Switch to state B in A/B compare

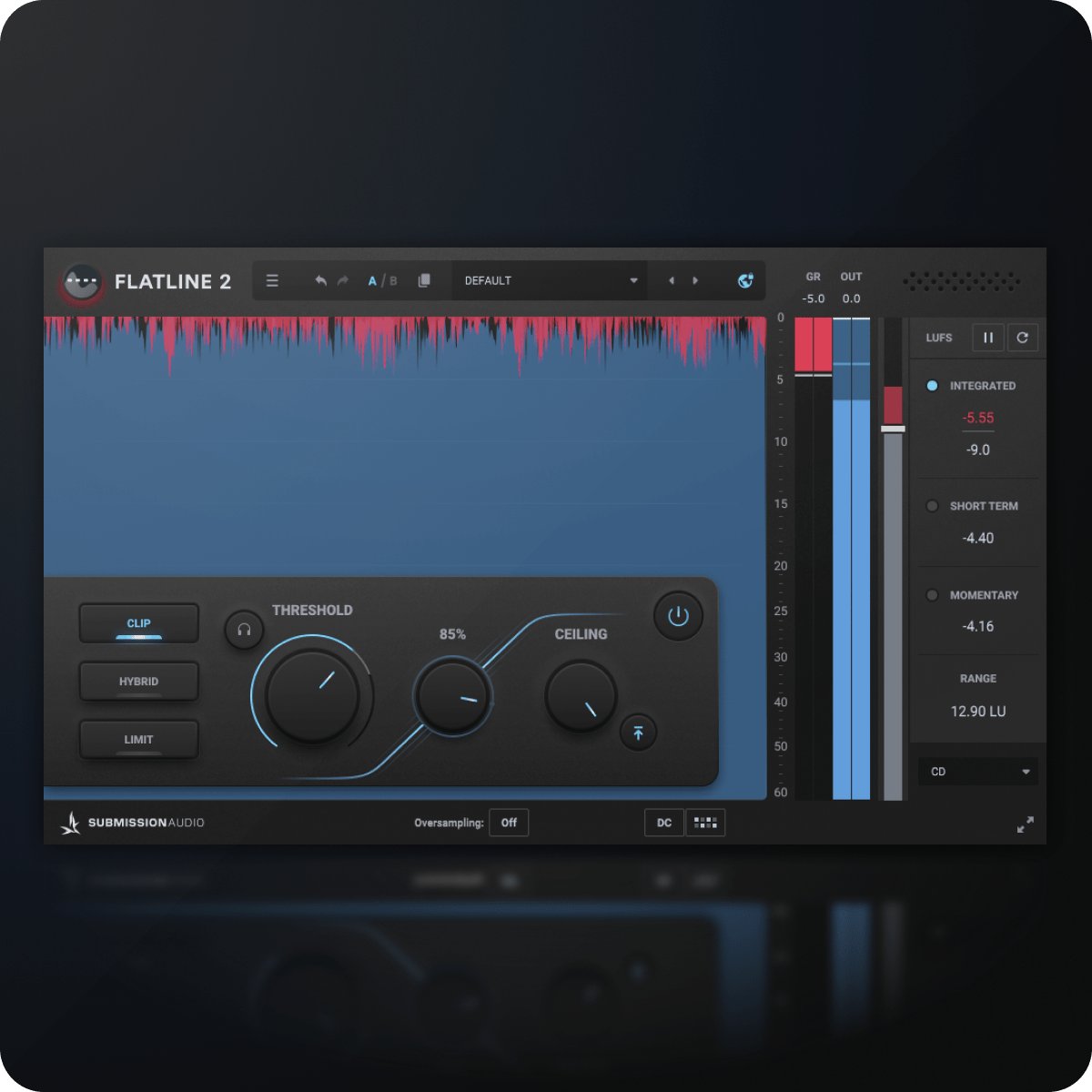393,281
